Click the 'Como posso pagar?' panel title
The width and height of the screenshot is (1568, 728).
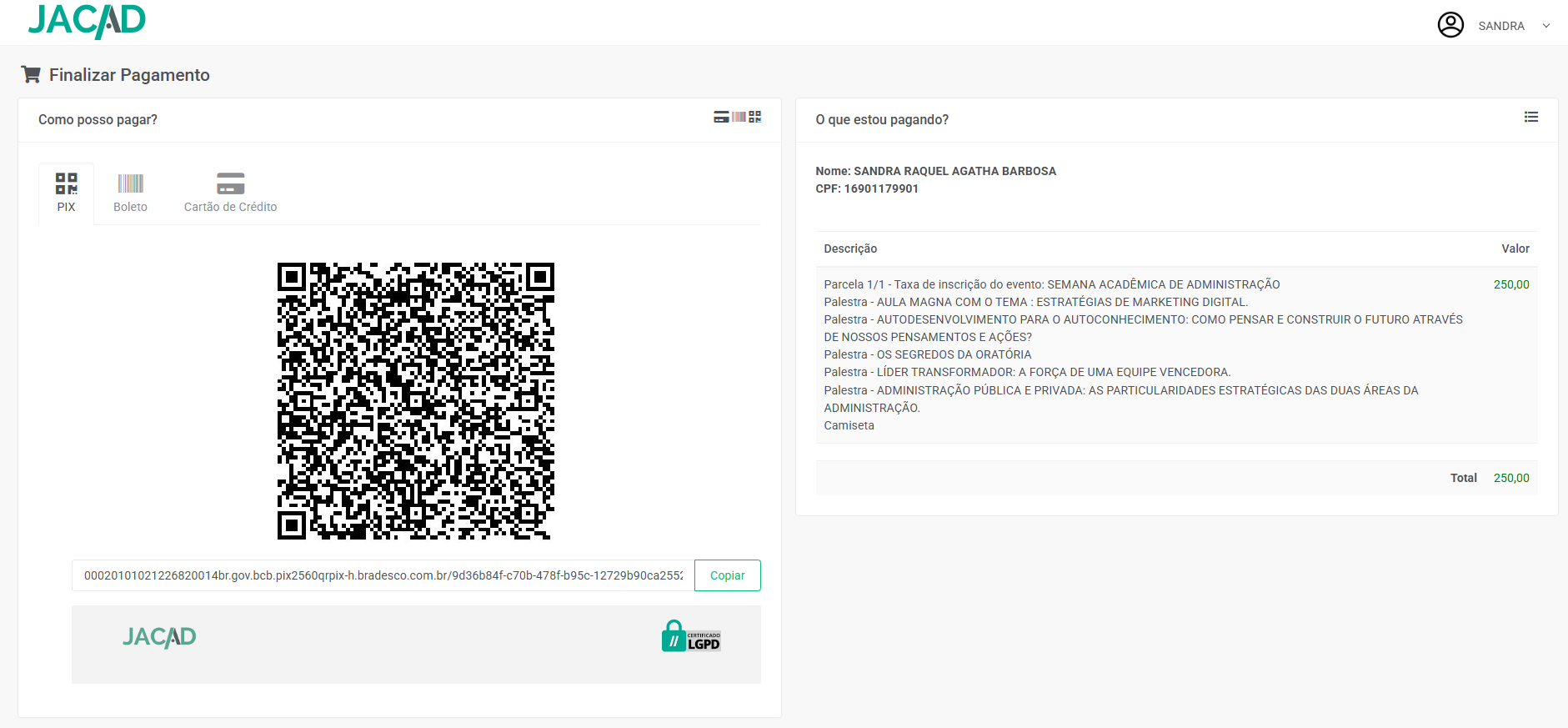coord(98,120)
